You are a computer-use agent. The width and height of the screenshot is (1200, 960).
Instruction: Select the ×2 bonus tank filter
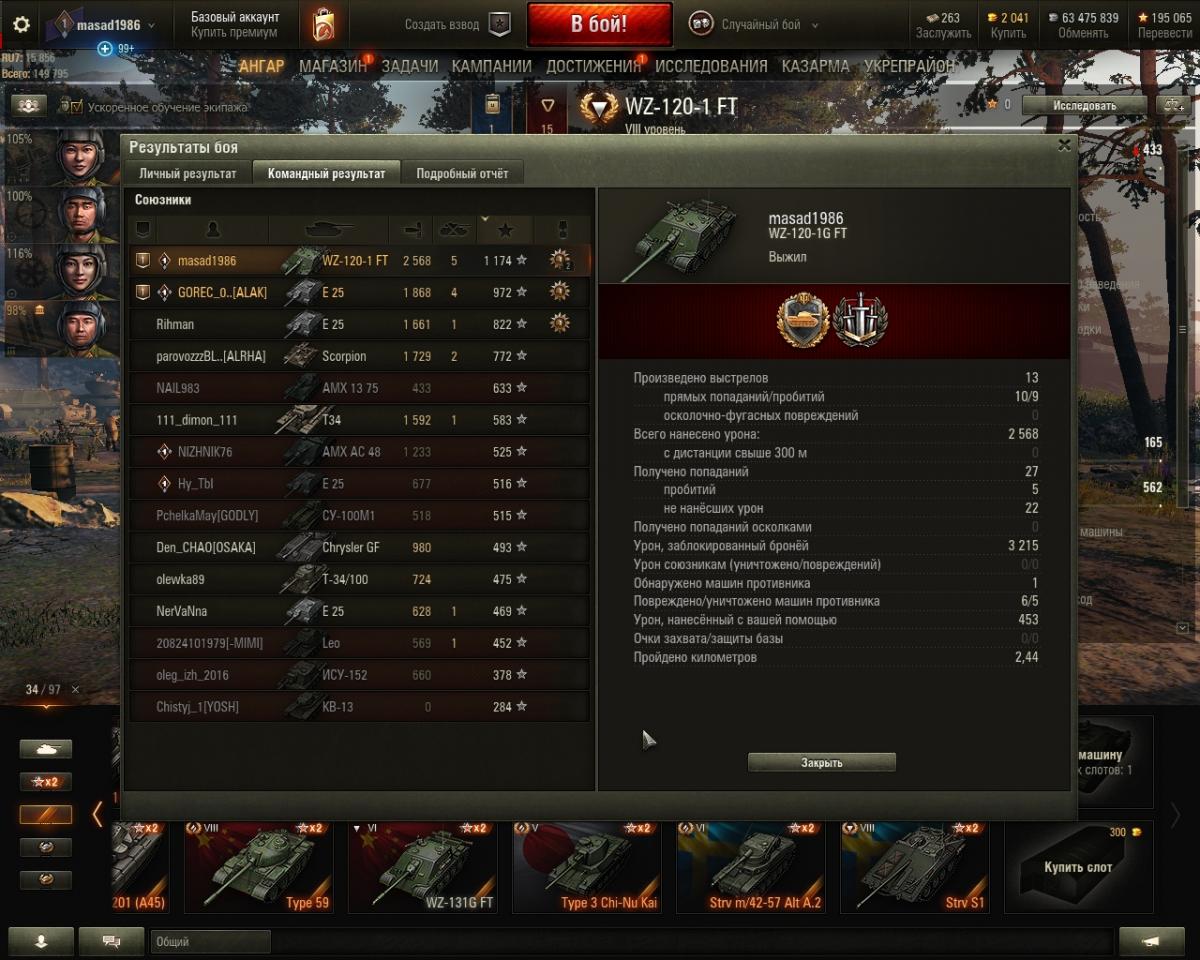[46, 781]
